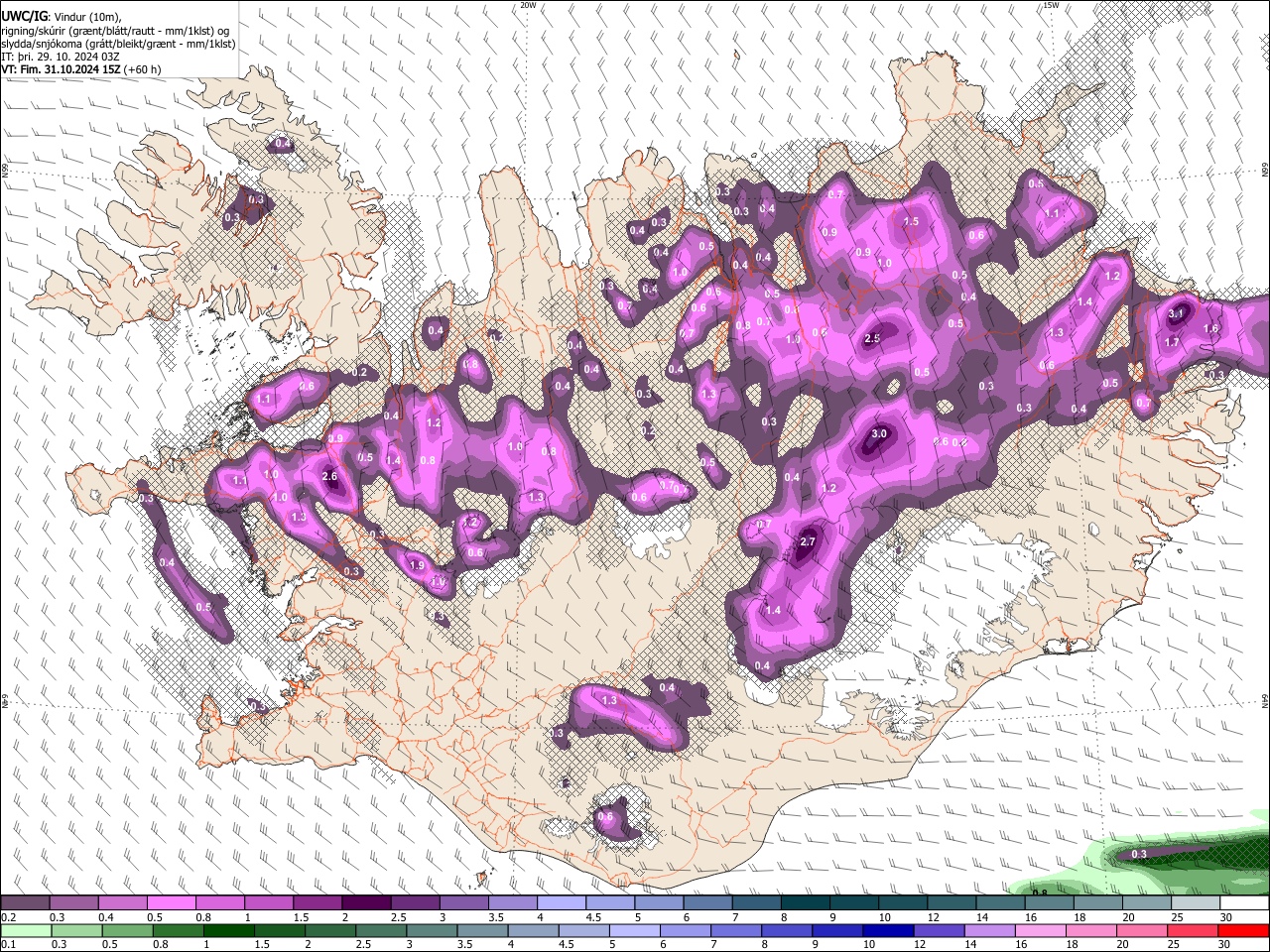1270x952 pixels.
Task: Click the red swatch ending the bottom legend row
Action: pyautogui.click(x=1244, y=931)
